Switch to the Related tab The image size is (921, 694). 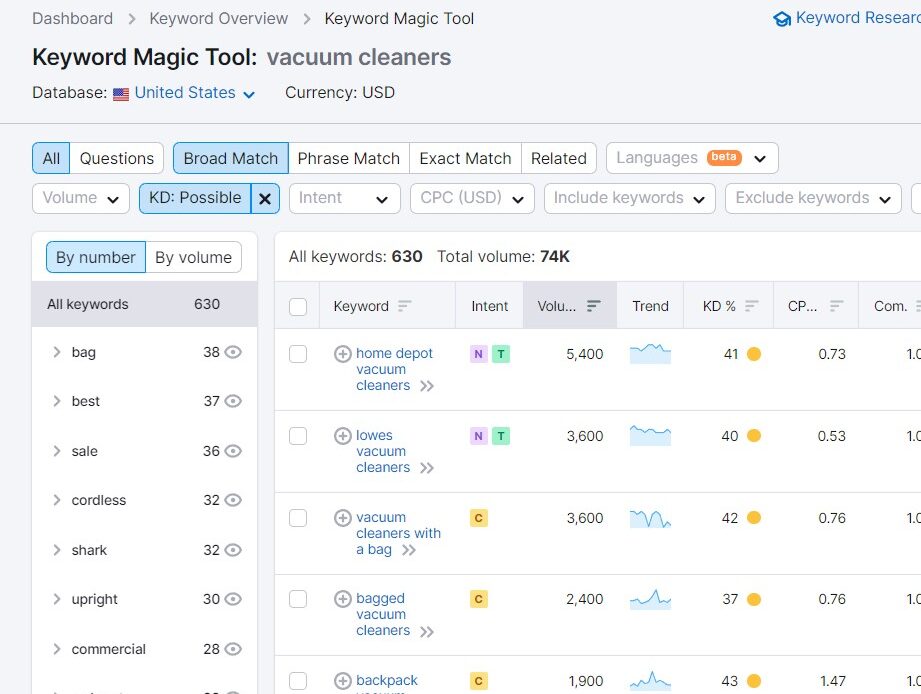pyautogui.click(x=559, y=158)
